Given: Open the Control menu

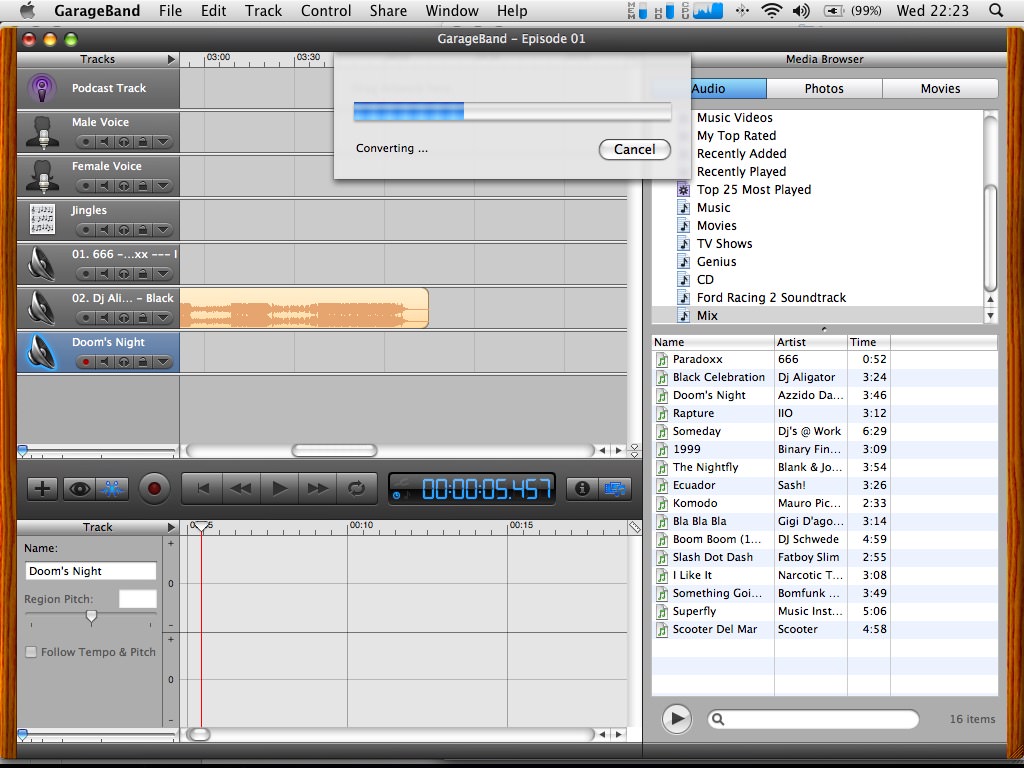Looking at the screenshot, I should coord(326,10).
